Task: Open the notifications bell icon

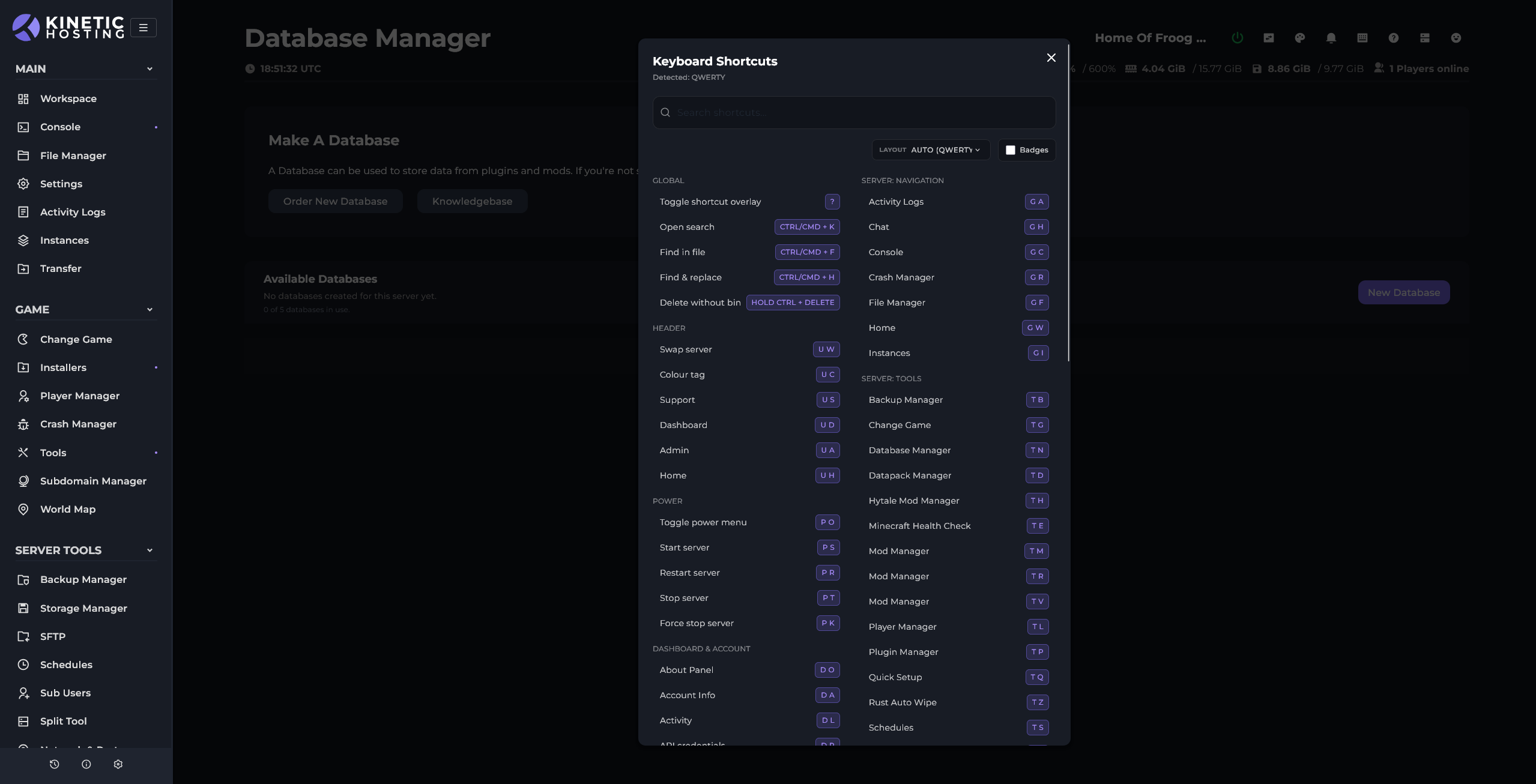Action: pyautogui.click(x=1331, y=38)
